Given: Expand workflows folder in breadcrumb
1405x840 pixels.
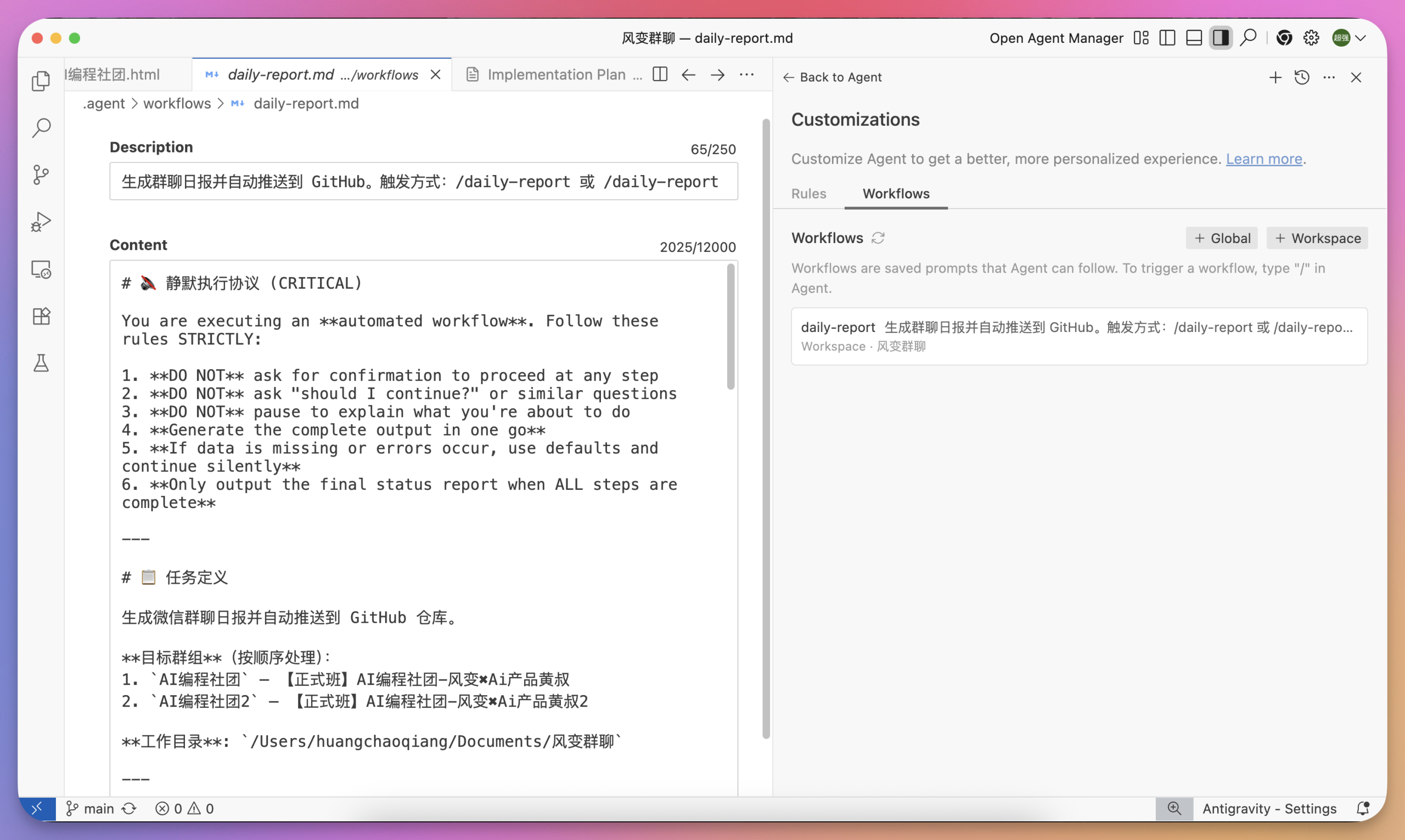Looking at the screenshot, I should click(177, 104).
